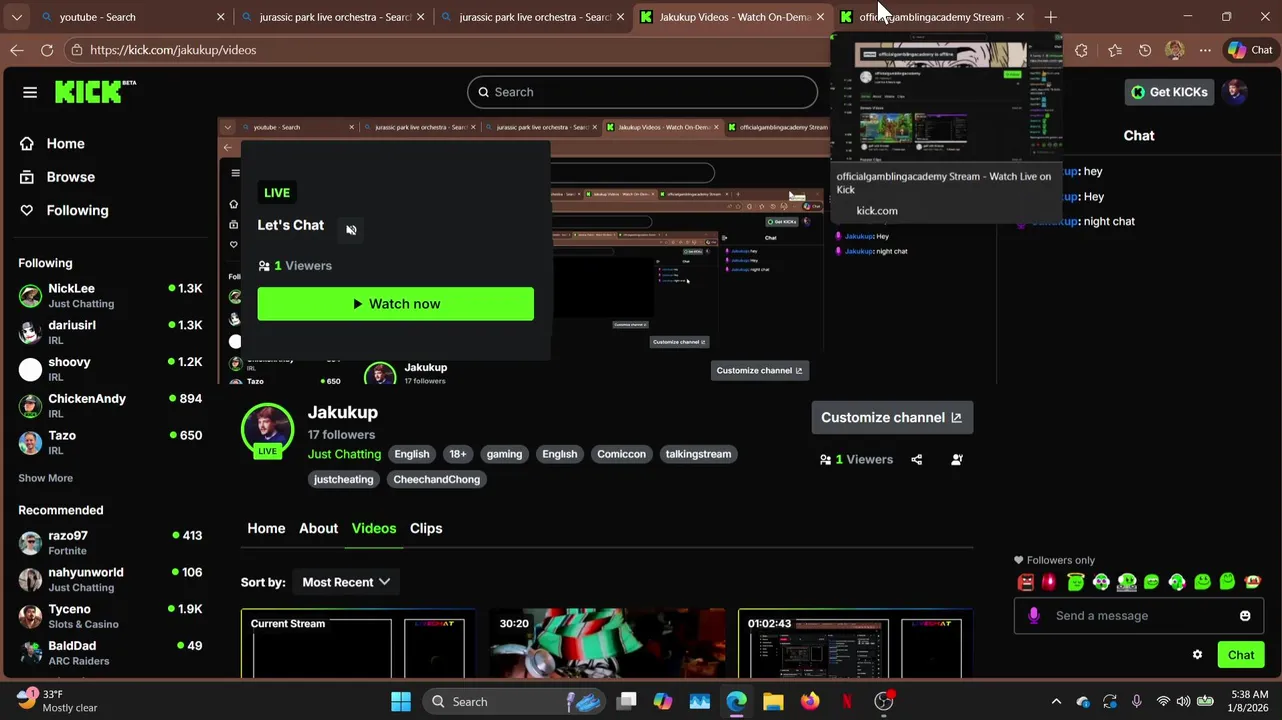Open chat settings gear
1282x720 pixels.
[1197, 655]
